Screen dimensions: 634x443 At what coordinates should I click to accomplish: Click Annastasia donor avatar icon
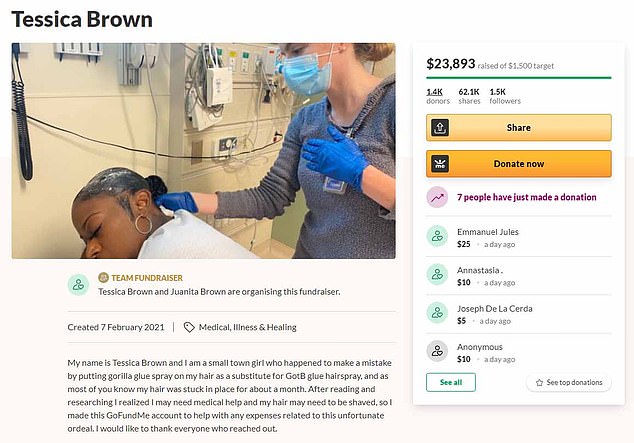(x=437, y=274)
